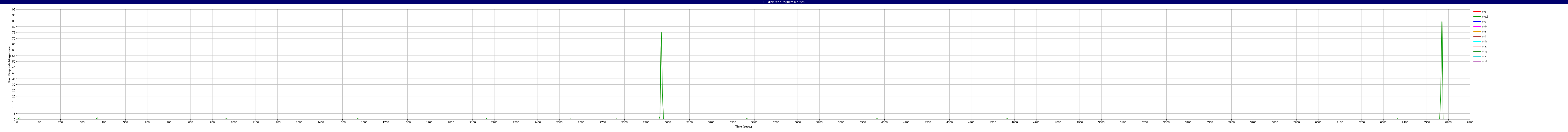The width and height of the screenshot is (1568, 132).
Task: Click the green spike peak near 6570 seconds
Action: (1442, 22)
